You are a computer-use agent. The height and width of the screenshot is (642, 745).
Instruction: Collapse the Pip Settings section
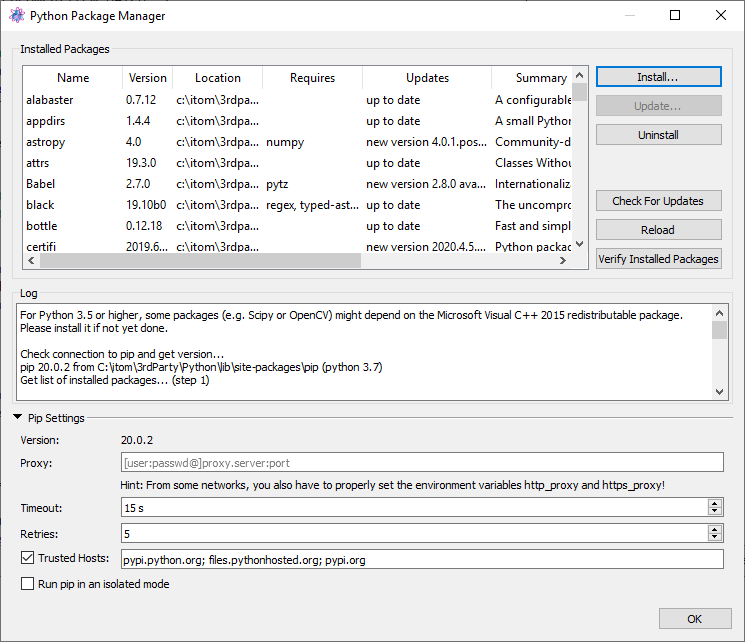[x=18, y=417]
